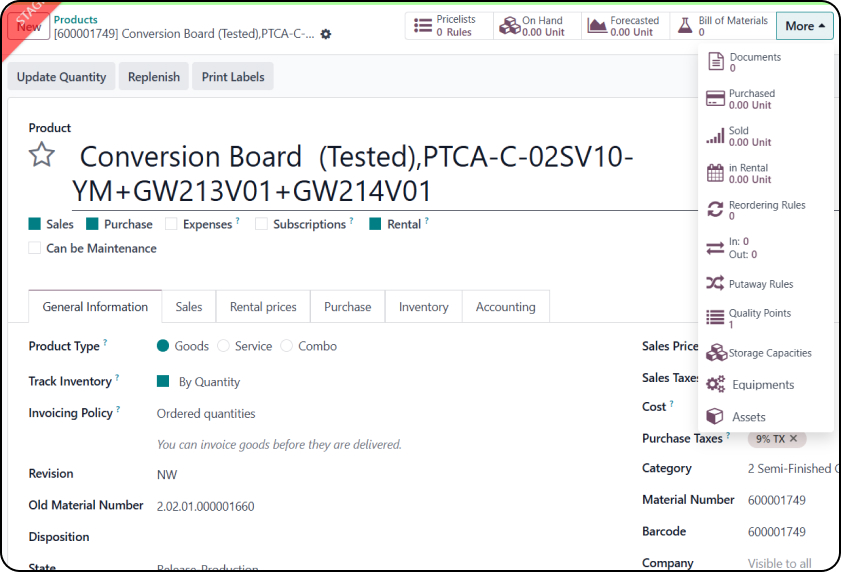Viewport: 841px width, 572px height.
Task: Select the Service product type radio
Action: 225,346
